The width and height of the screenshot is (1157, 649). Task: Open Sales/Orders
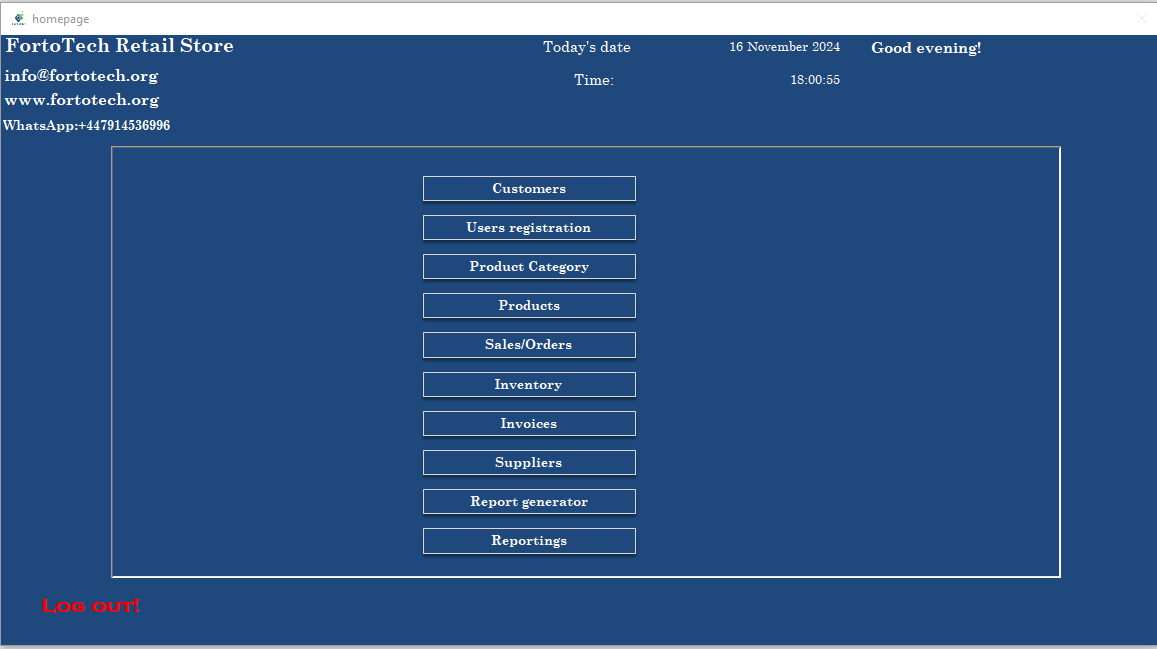529,345
